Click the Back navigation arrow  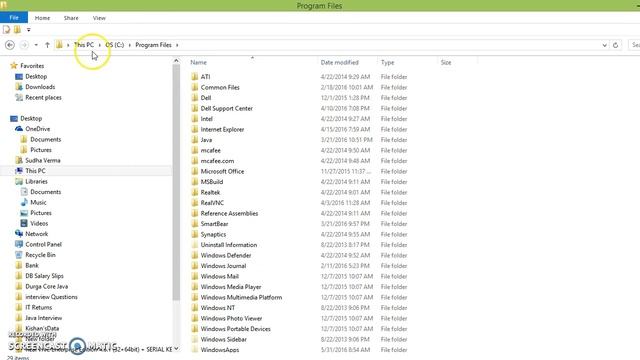pos(10,45)
